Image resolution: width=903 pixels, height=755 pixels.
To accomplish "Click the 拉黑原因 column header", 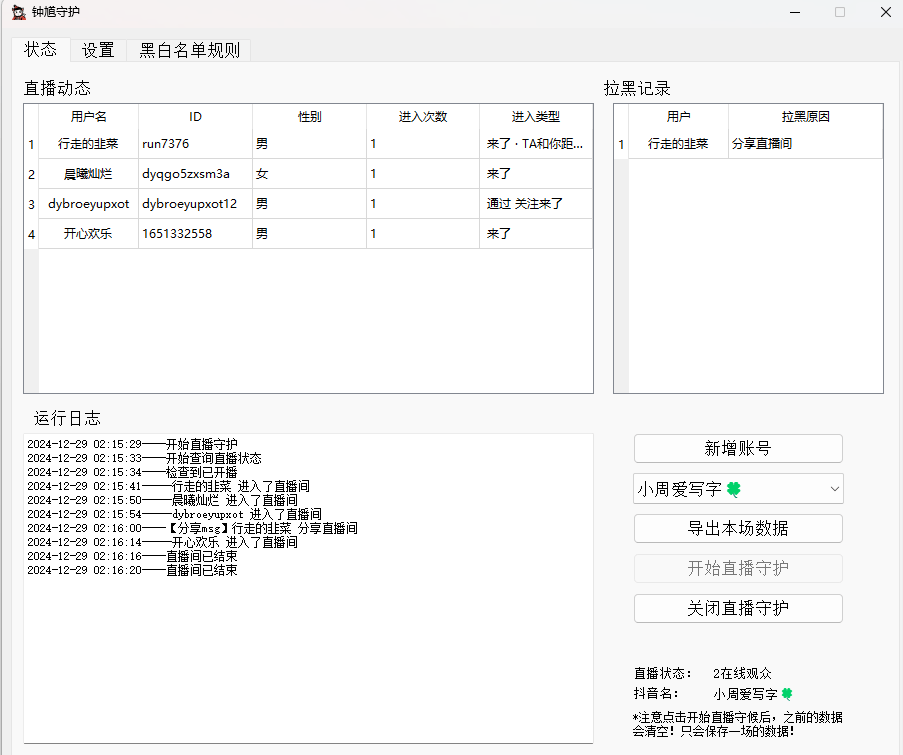I will pyautogui.click(x=806, y=116).
